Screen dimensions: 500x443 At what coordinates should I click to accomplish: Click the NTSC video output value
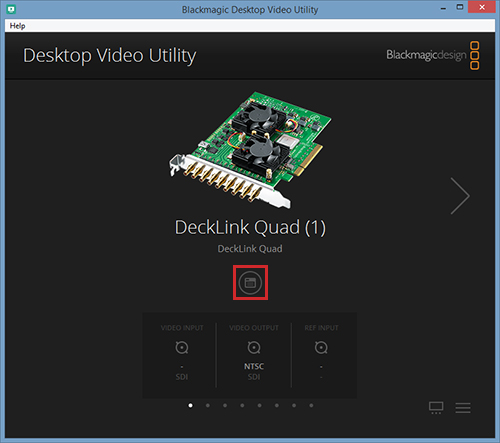point(254,366)
